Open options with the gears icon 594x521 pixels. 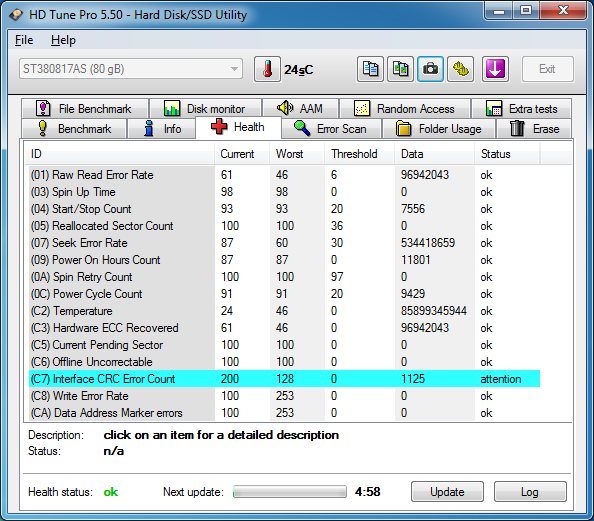[460, 69]
